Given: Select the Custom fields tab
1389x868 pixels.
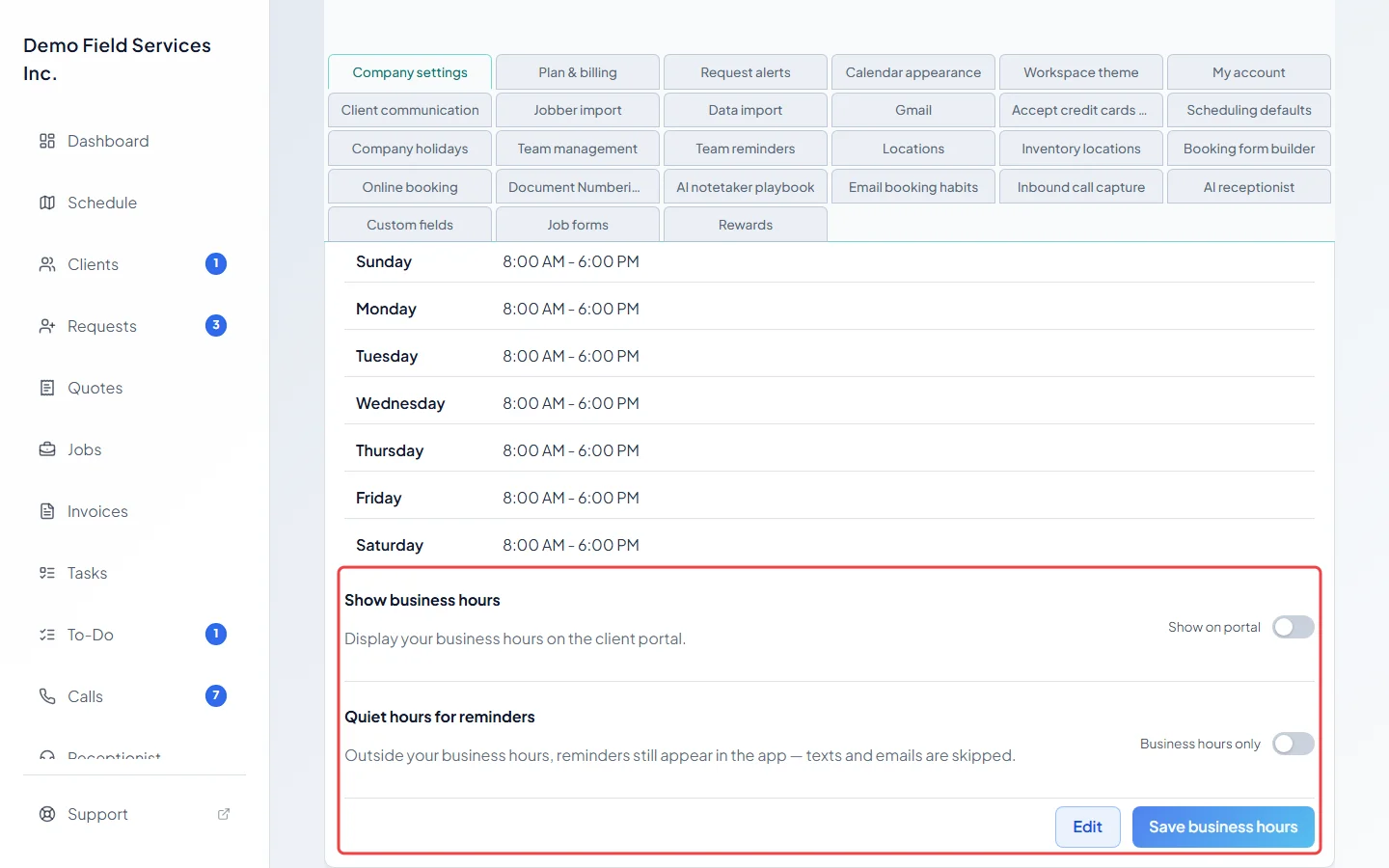Looking at the screenshot, I should coord(410,225).
